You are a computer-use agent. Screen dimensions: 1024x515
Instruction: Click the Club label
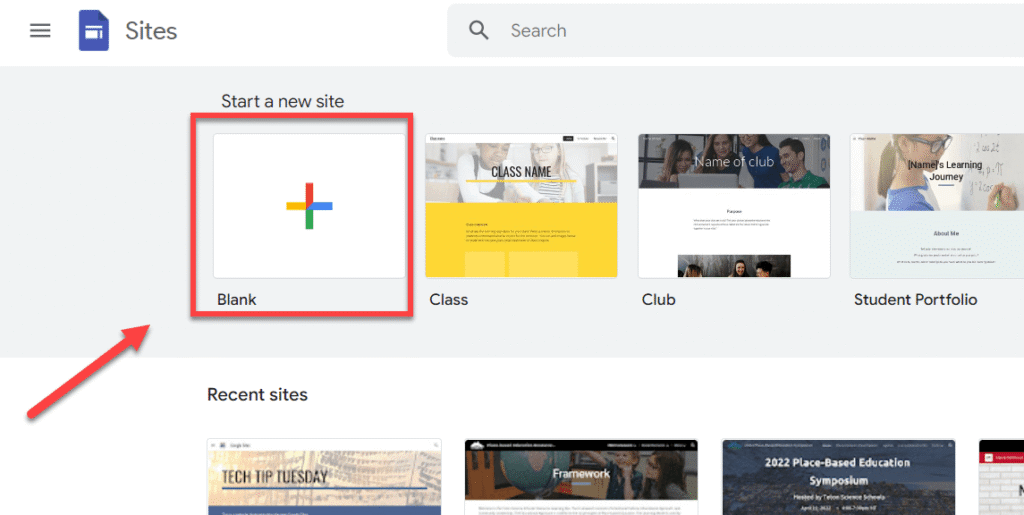click(x=658, y=300)
